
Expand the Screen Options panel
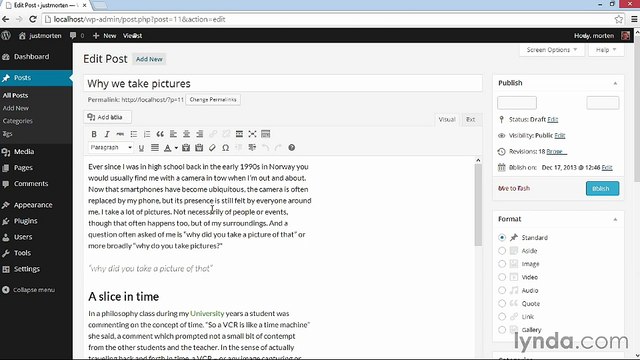point(552,50)
